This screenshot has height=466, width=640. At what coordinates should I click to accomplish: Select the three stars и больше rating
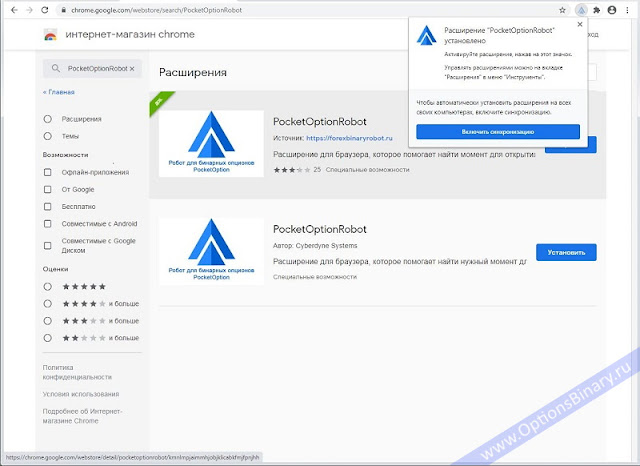click(x=48, y=321)
